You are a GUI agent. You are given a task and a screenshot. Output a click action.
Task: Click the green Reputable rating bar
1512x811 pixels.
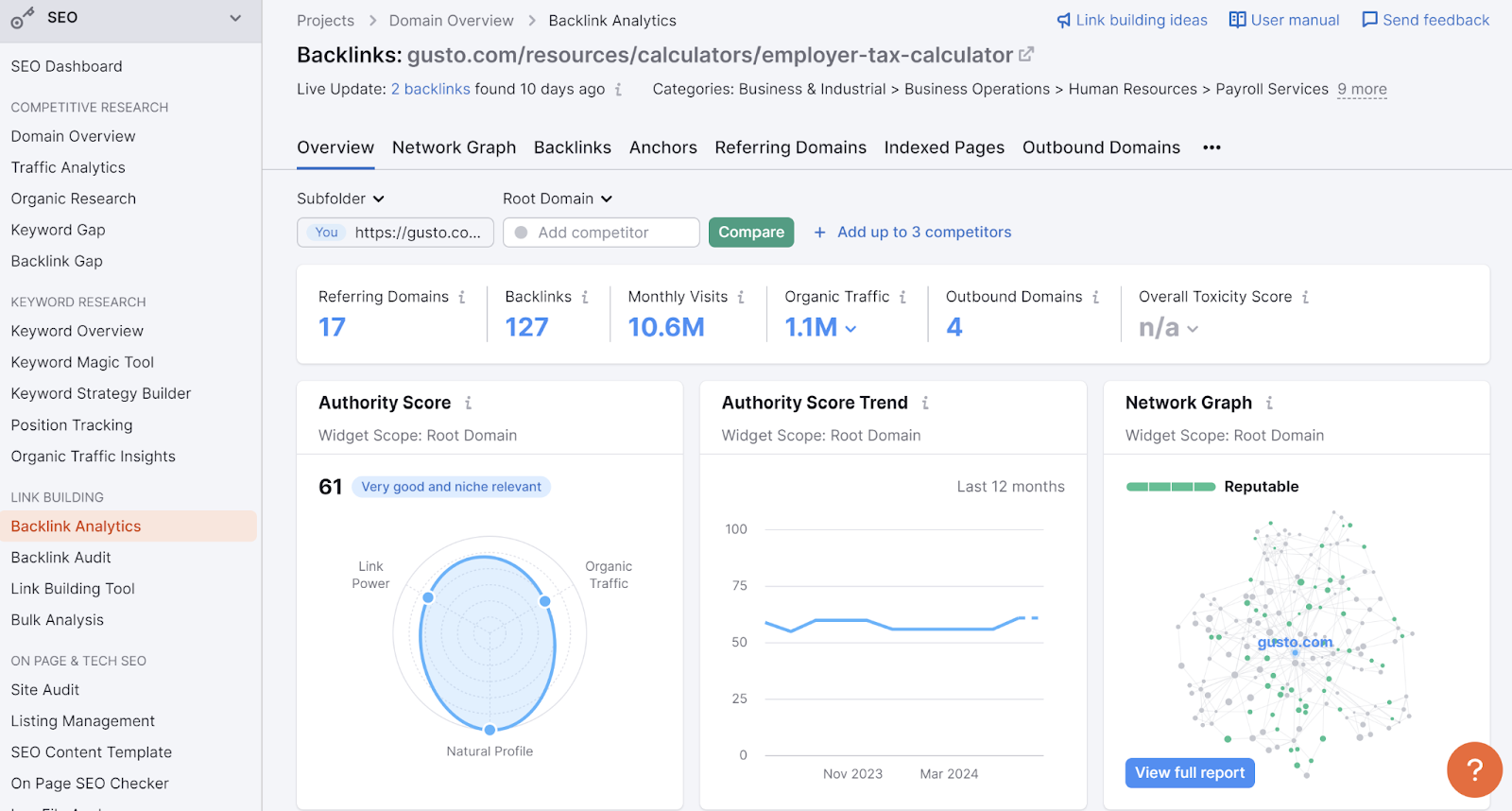point(1171,487)
